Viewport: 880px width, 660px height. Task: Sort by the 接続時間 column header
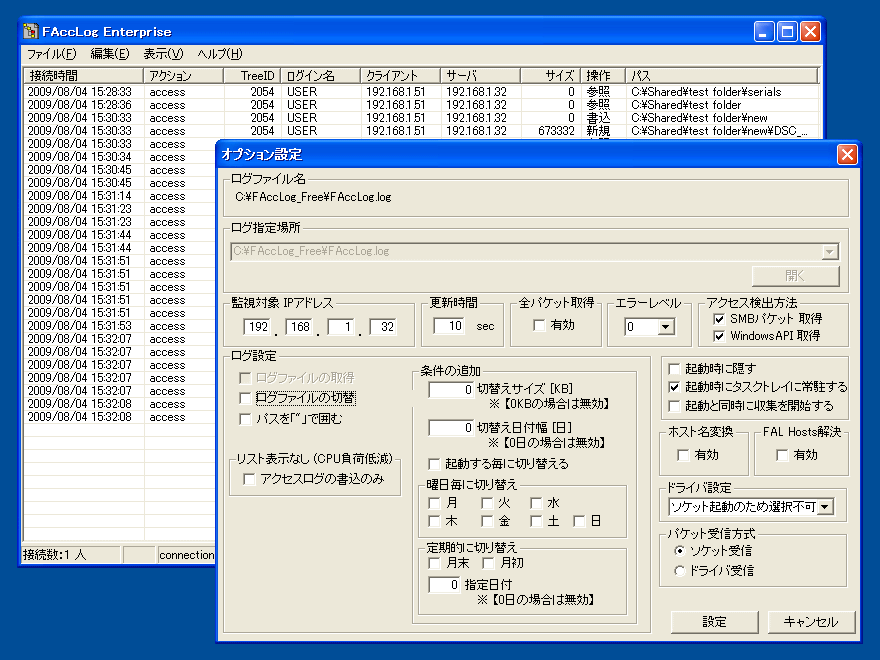point(83,75)
